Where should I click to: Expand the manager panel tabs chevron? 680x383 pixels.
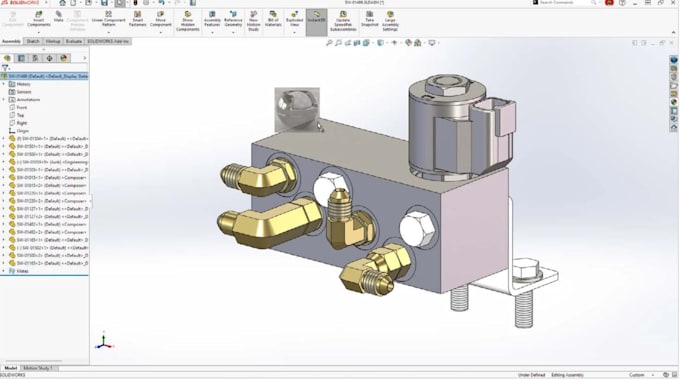point(85,58)
